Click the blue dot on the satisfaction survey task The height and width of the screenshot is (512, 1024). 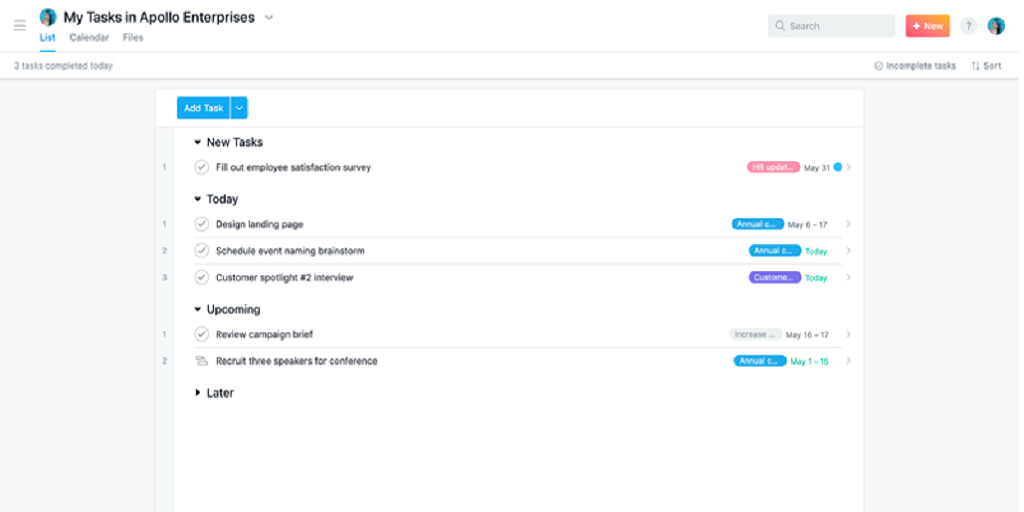pyautogui.click(x=838, y=167)
